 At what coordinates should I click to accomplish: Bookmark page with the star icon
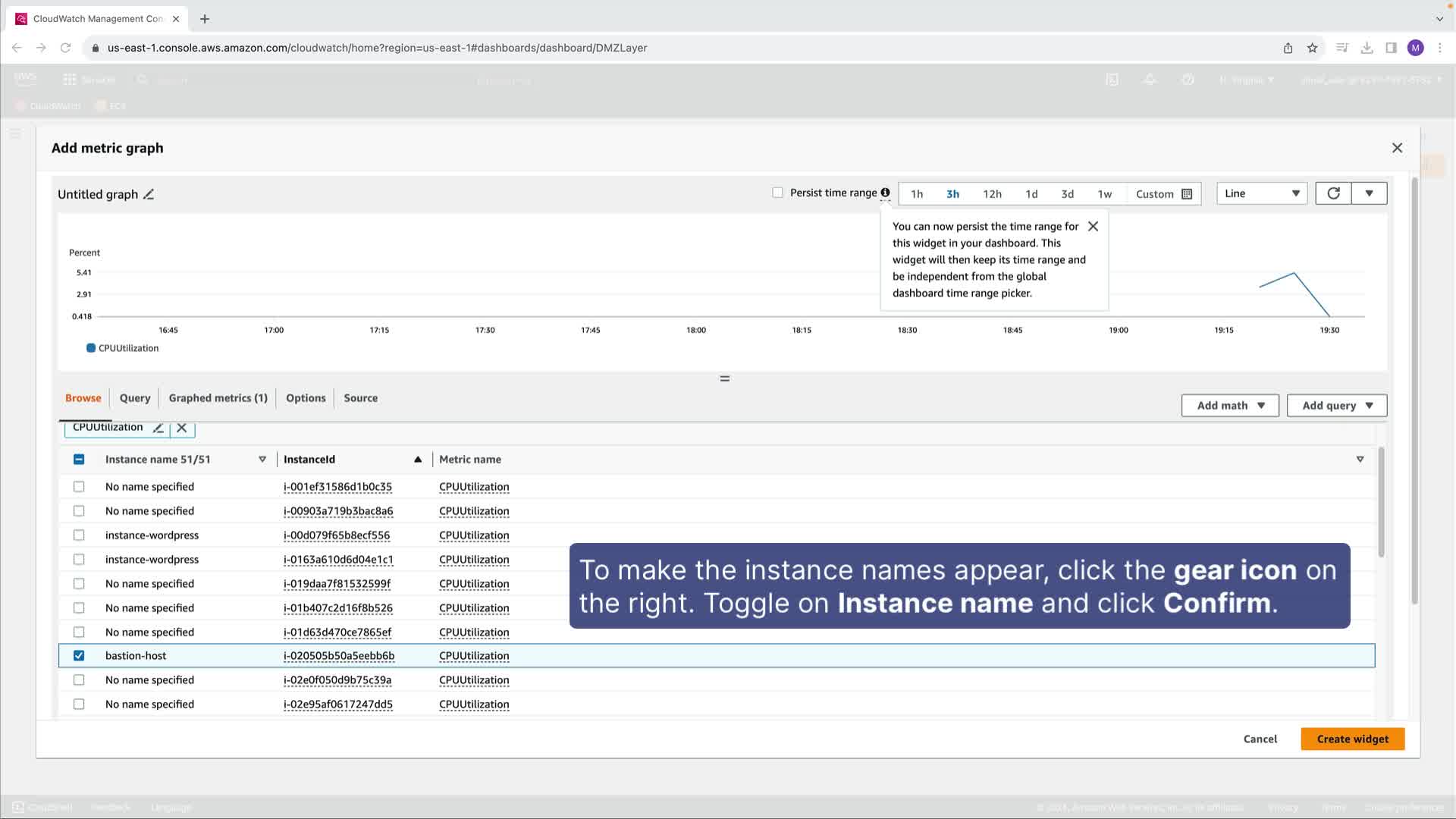pos(1312,48)
